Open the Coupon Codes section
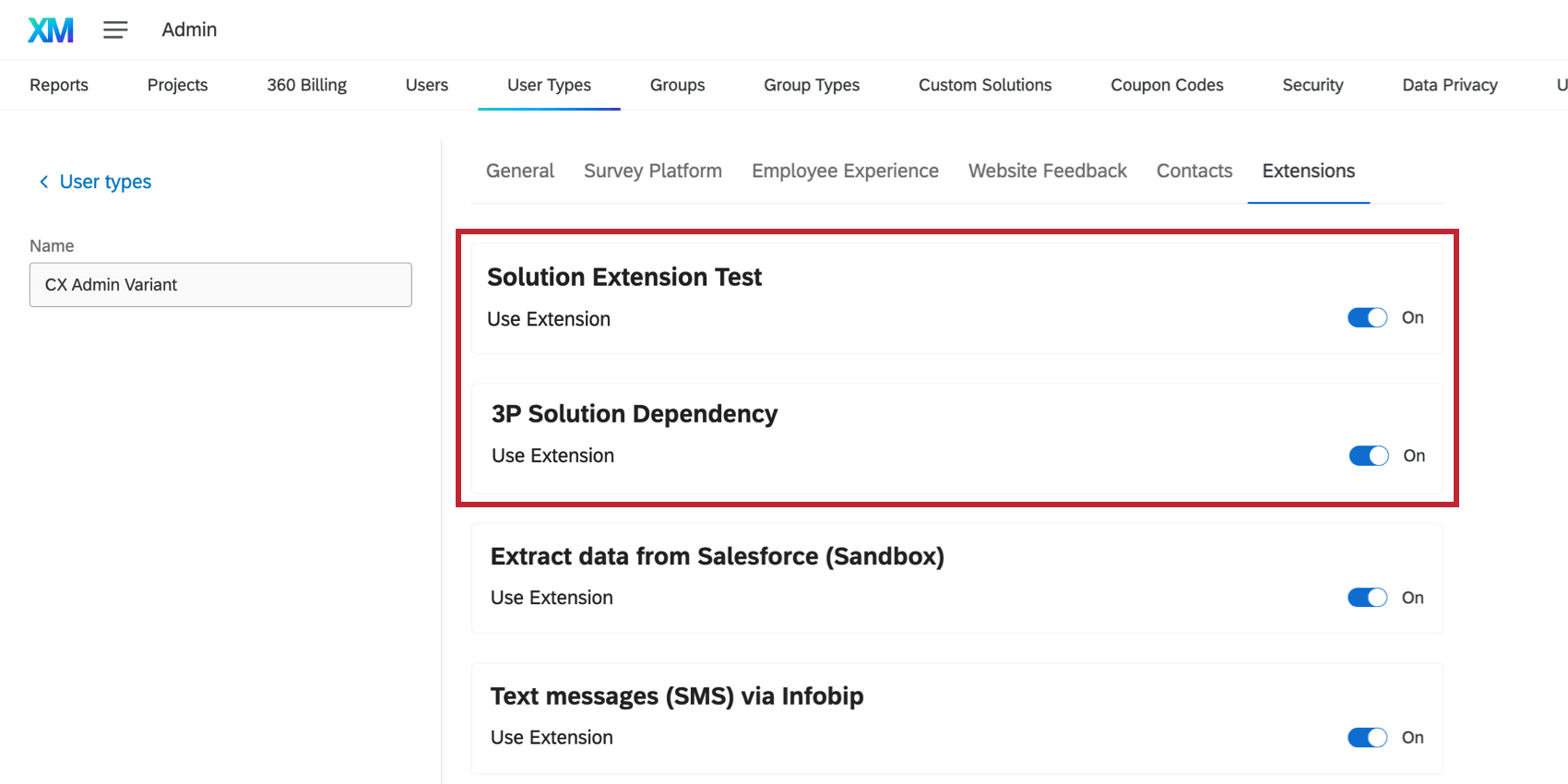1568x784 pixels. click(1167, 85)
